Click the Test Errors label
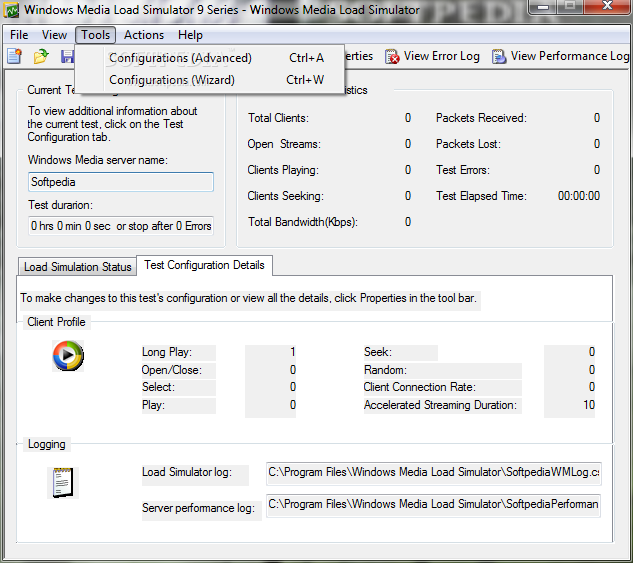The image size is (633, 563). click(463, 170)
